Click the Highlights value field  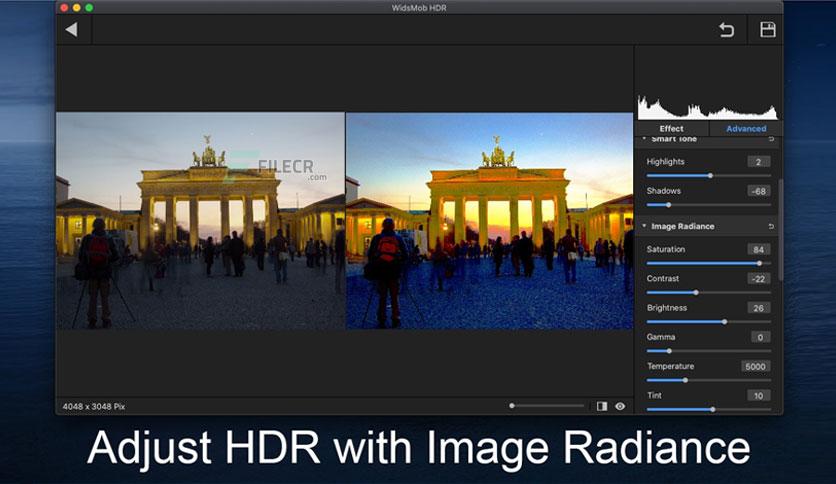coord(758,162)
